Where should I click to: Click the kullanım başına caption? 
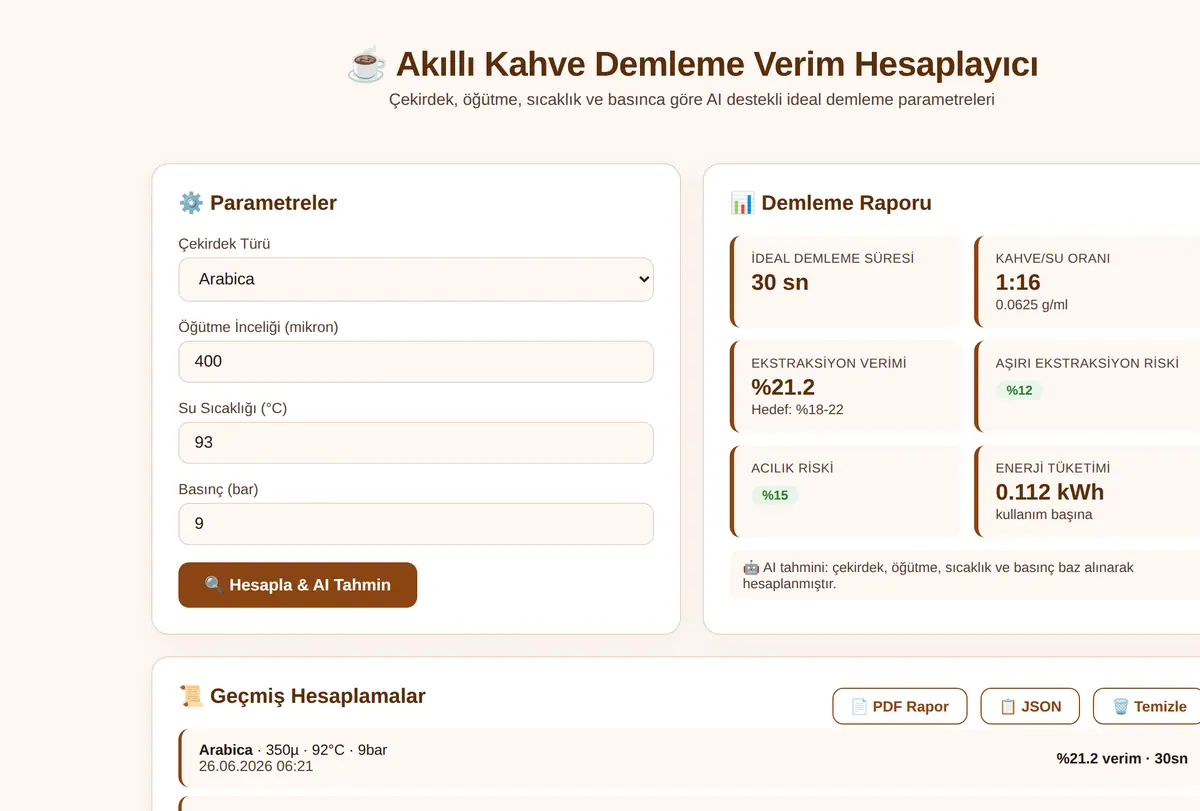[1044, 514]
